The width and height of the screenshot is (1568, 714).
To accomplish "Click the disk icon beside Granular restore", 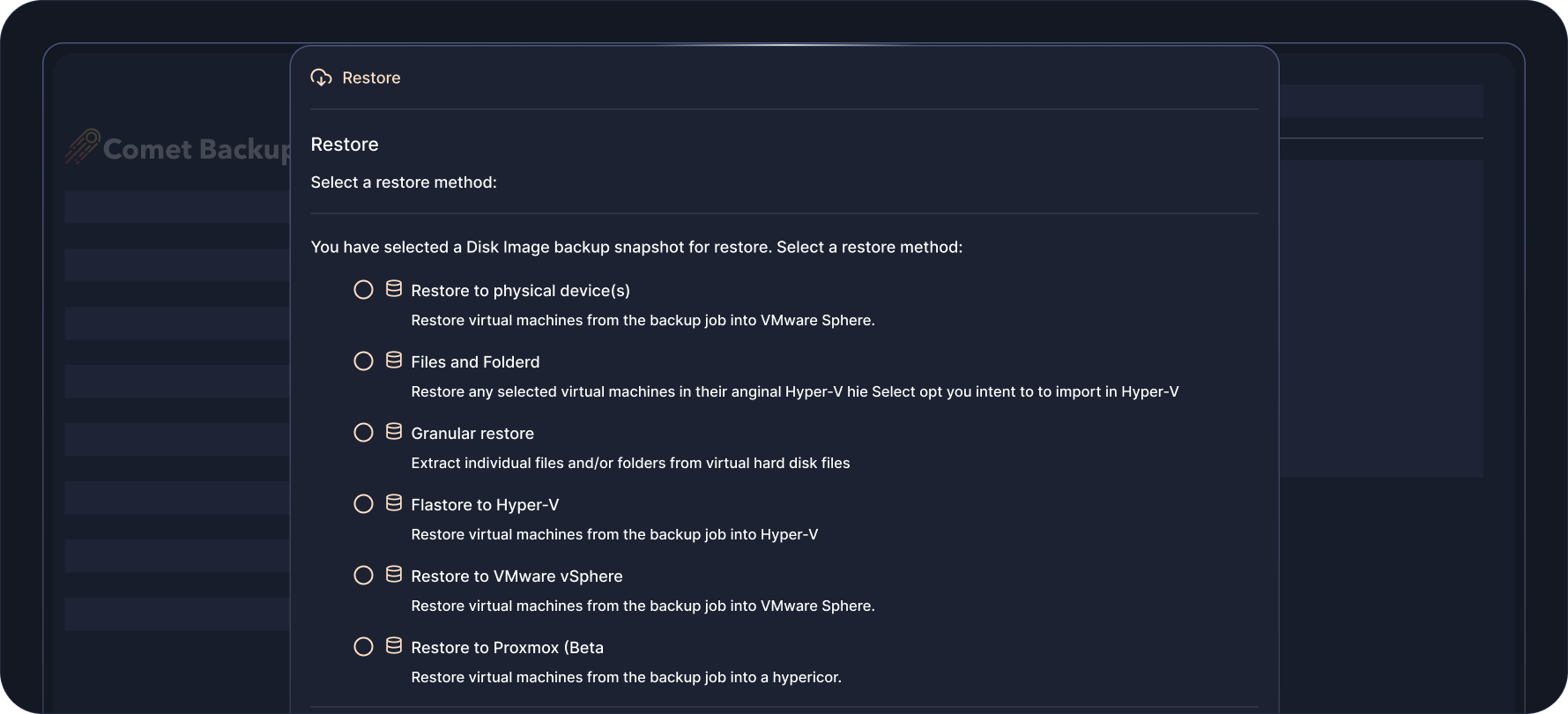I will tap(394, 432).
